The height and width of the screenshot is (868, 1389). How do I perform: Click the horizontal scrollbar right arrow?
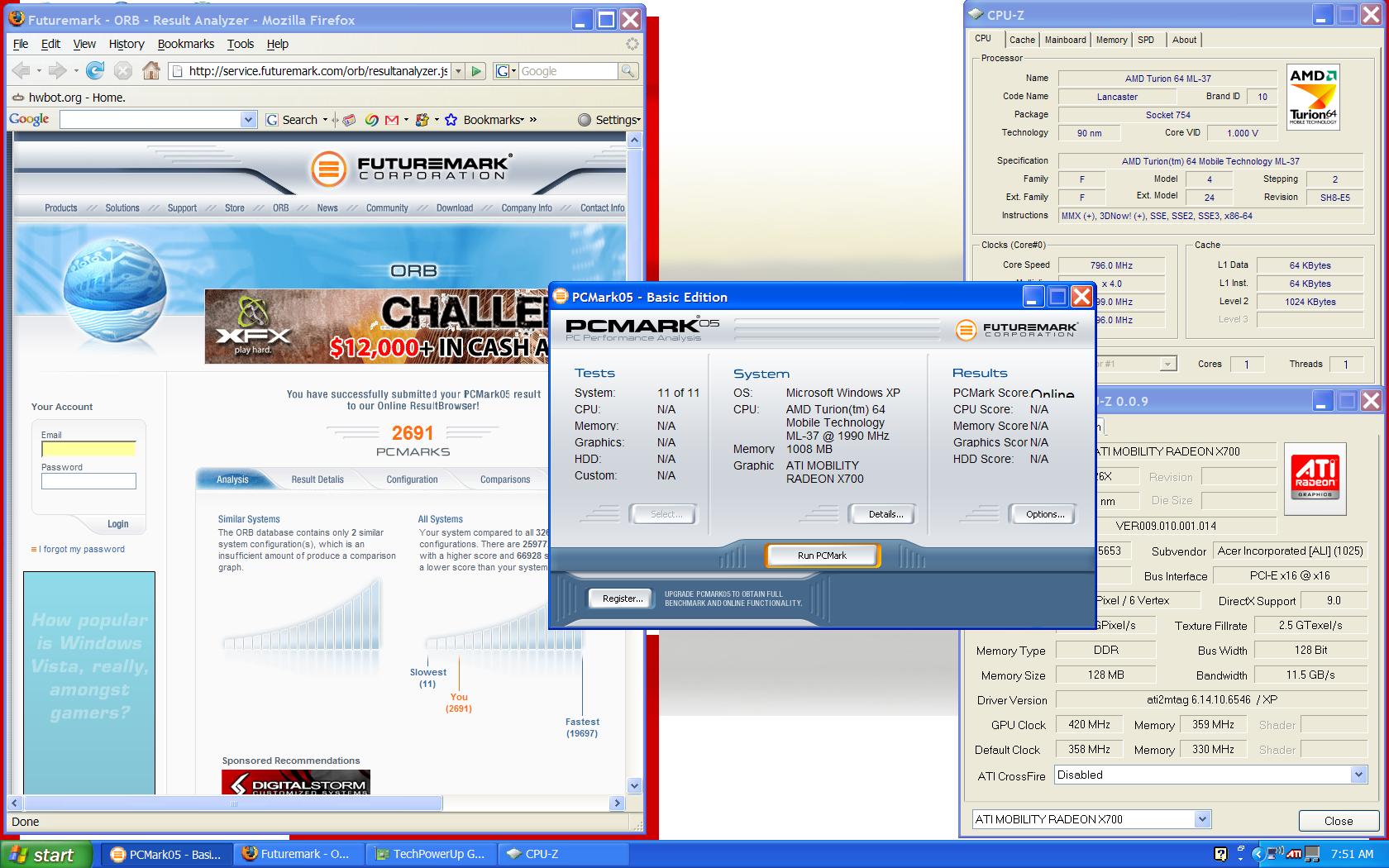617,803
